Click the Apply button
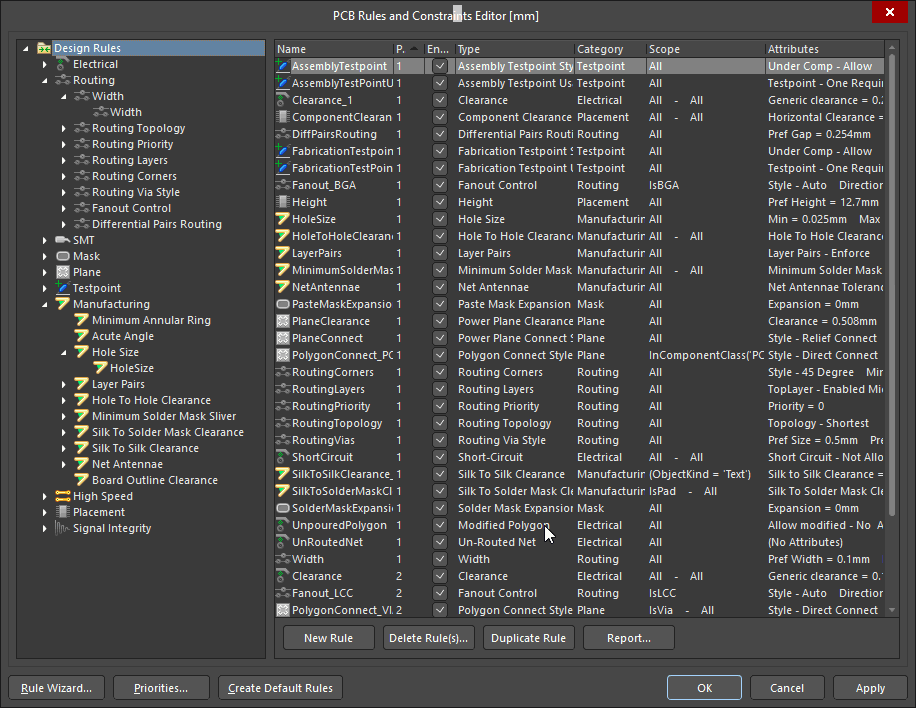916x708 pixels. coord(870,688)
